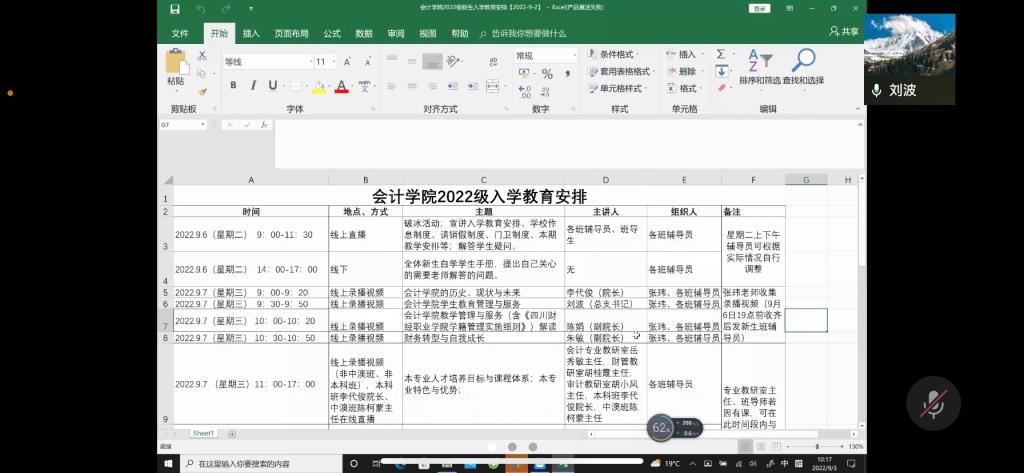Open Find and Select magnifier
The height and width of the screenshot is (473, 1024).
pyautogui.click(x=803, y=68)
